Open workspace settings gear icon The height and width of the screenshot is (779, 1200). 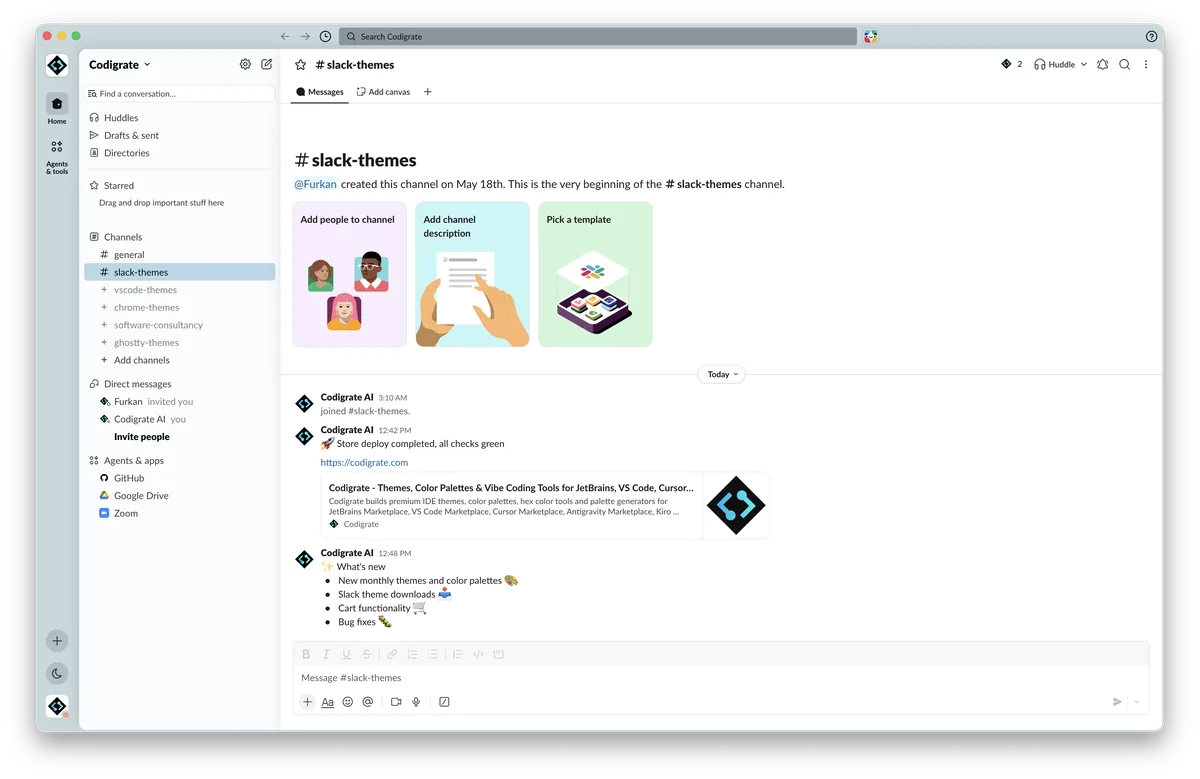pyautogui.click(x=245, y=64)
